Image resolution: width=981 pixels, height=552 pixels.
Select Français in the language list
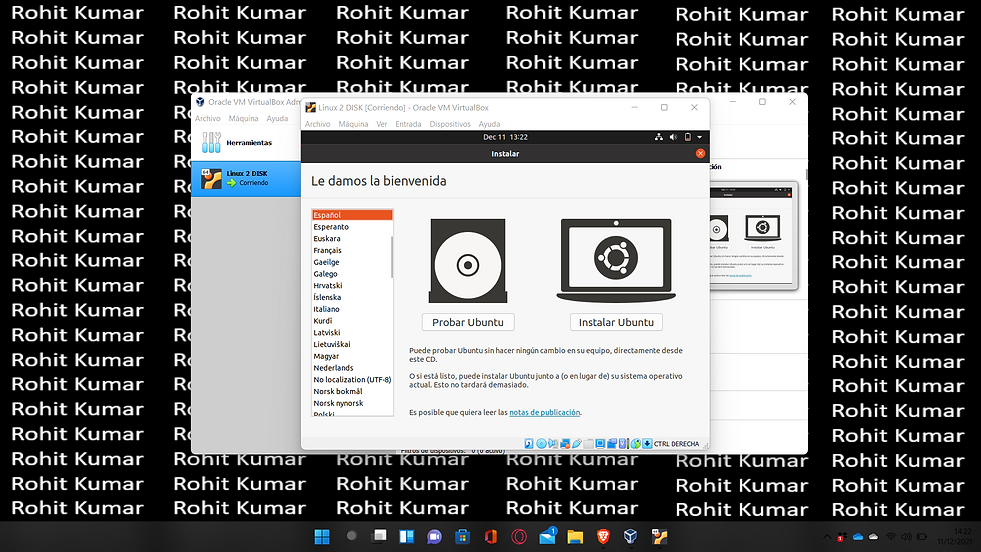tap(352, 250)
